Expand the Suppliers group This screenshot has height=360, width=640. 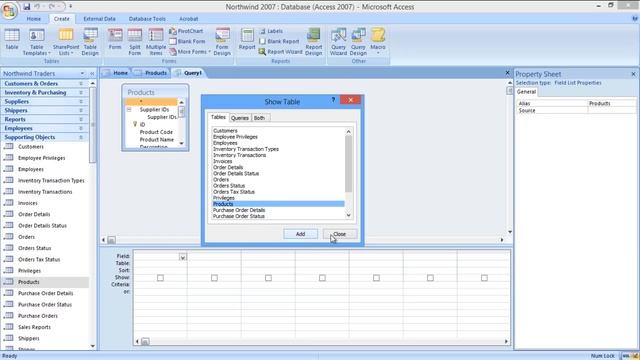81,102
